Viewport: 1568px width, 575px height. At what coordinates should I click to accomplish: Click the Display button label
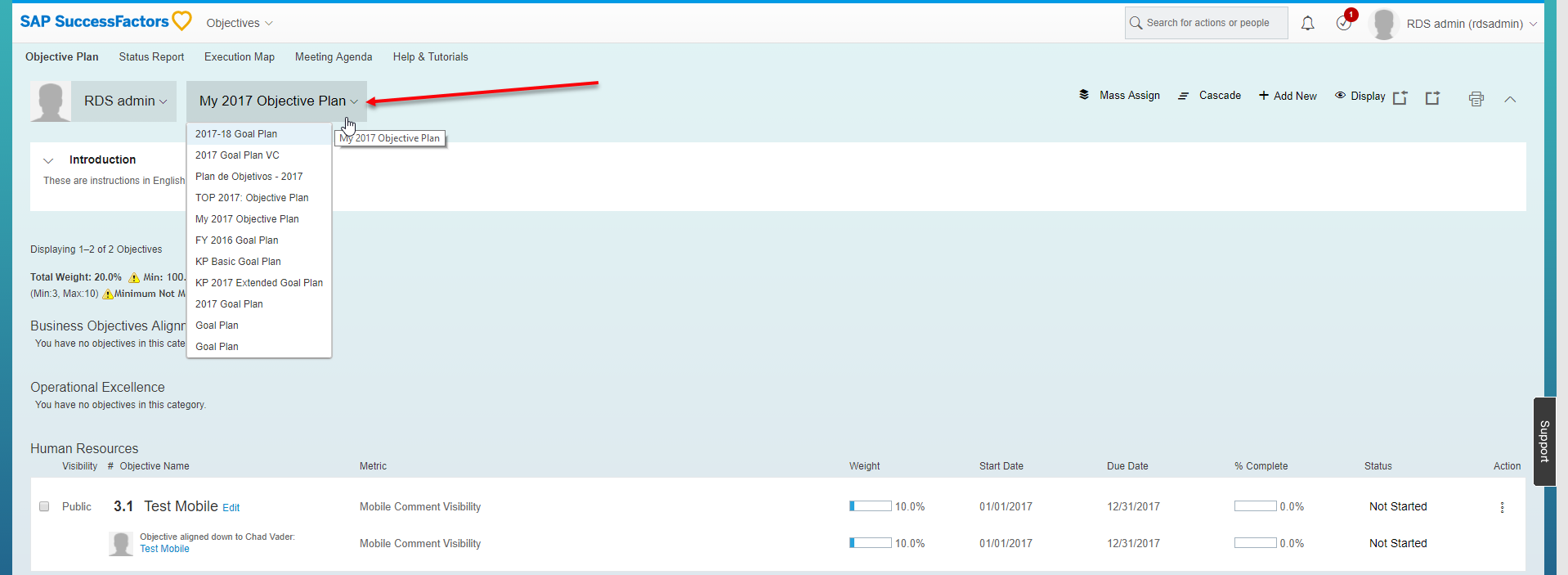[1368, 96]
